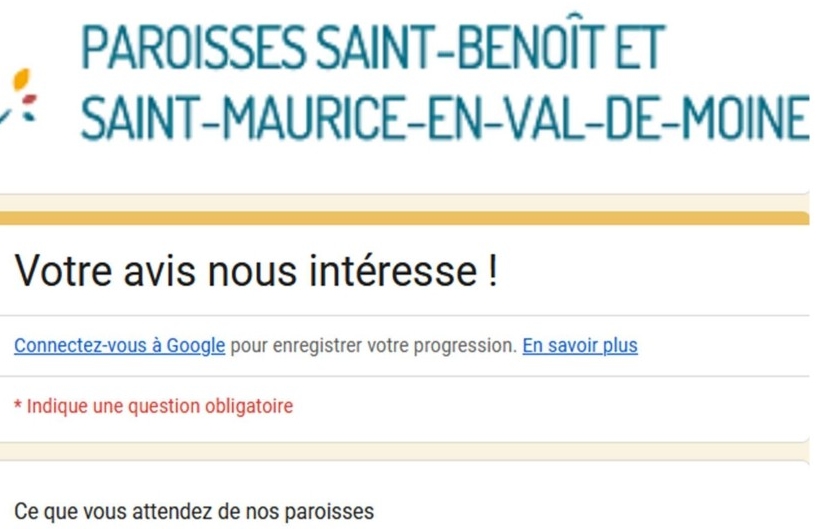Click "pour enregistrer votre progression" text
This screenshot has width=818, height=529.
373,346
